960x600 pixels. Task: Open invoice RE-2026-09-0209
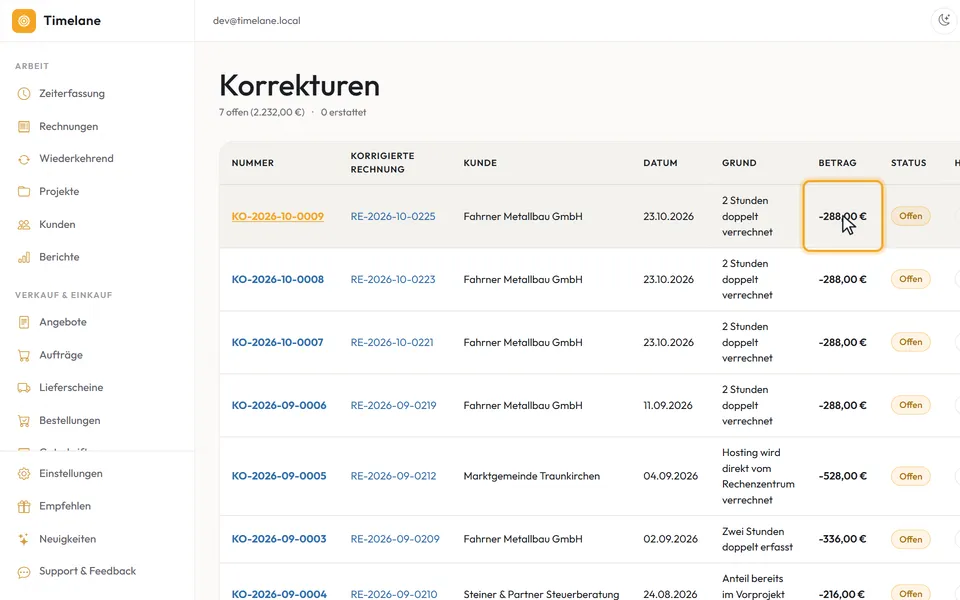coord(395,539)
